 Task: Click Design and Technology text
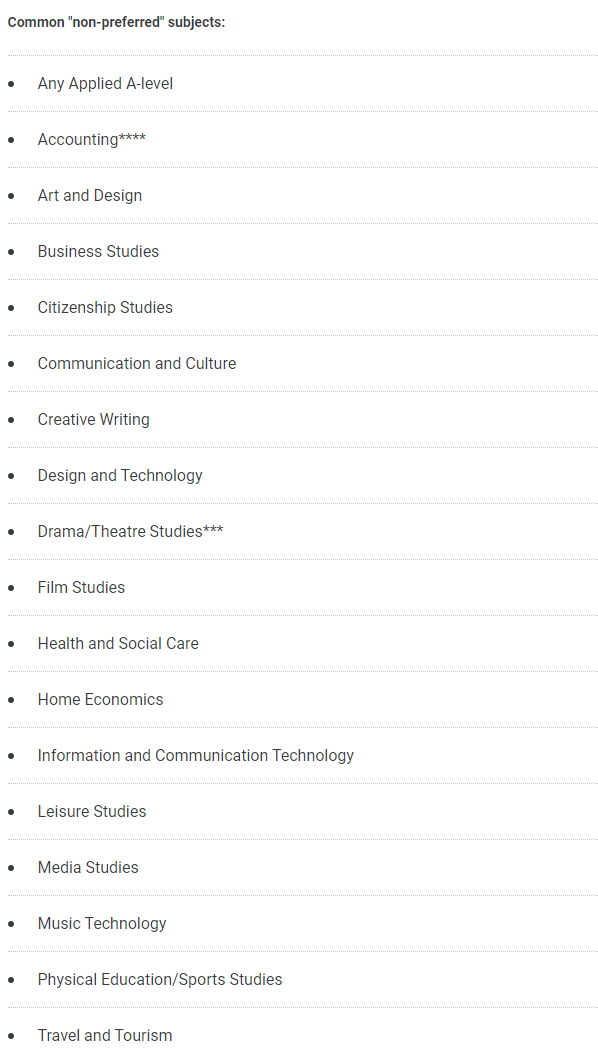[120, 475]
